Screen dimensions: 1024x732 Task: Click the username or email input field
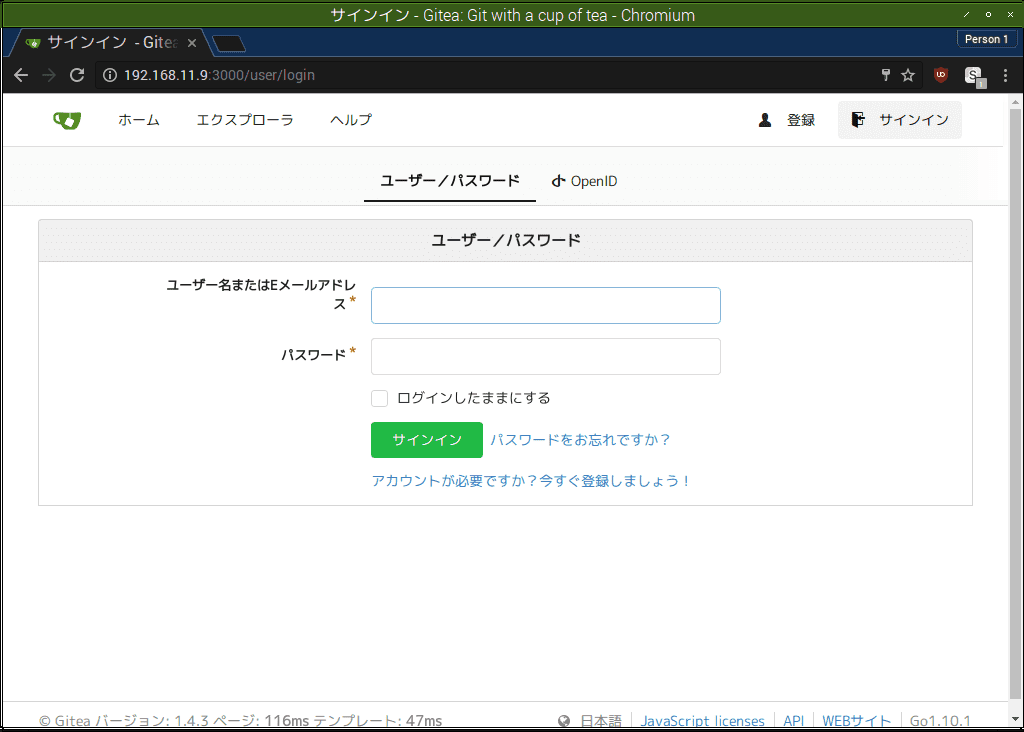click(x=545, y=305)
